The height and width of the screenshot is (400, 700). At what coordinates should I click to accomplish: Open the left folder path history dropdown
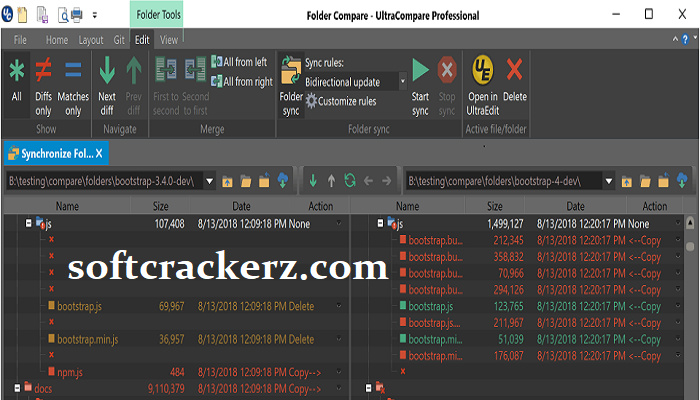click(x=209, y=181)
